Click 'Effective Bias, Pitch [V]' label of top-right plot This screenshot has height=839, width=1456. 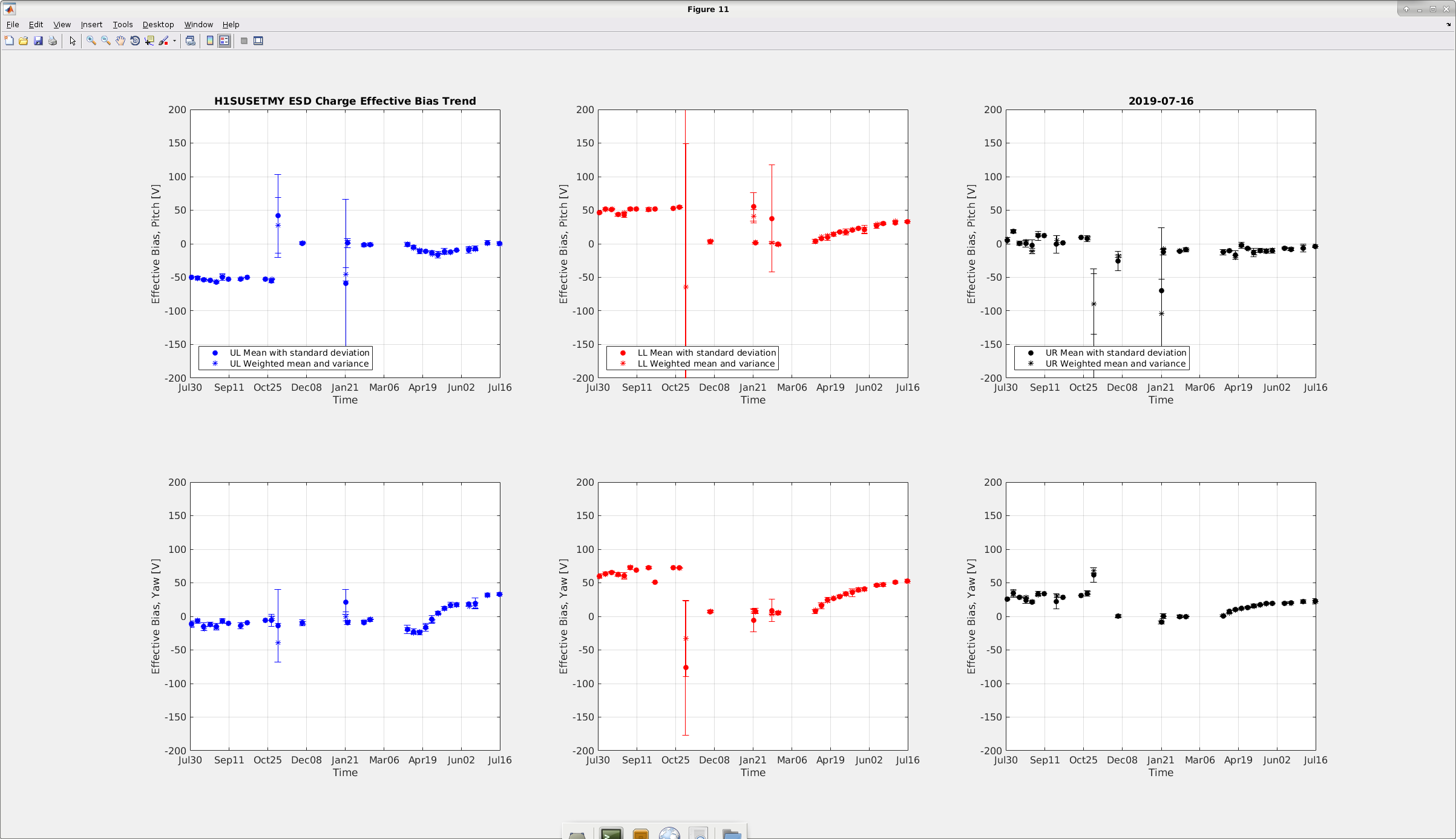971,244
